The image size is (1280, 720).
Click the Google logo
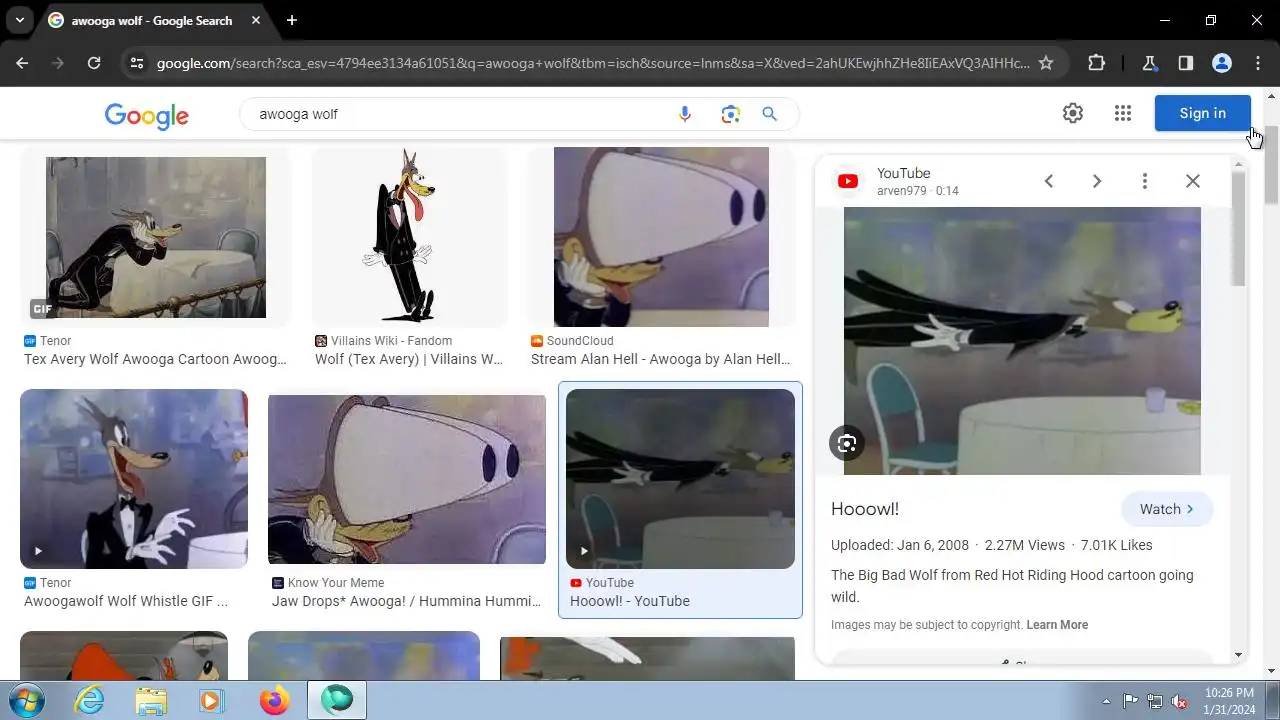(147, 115)
